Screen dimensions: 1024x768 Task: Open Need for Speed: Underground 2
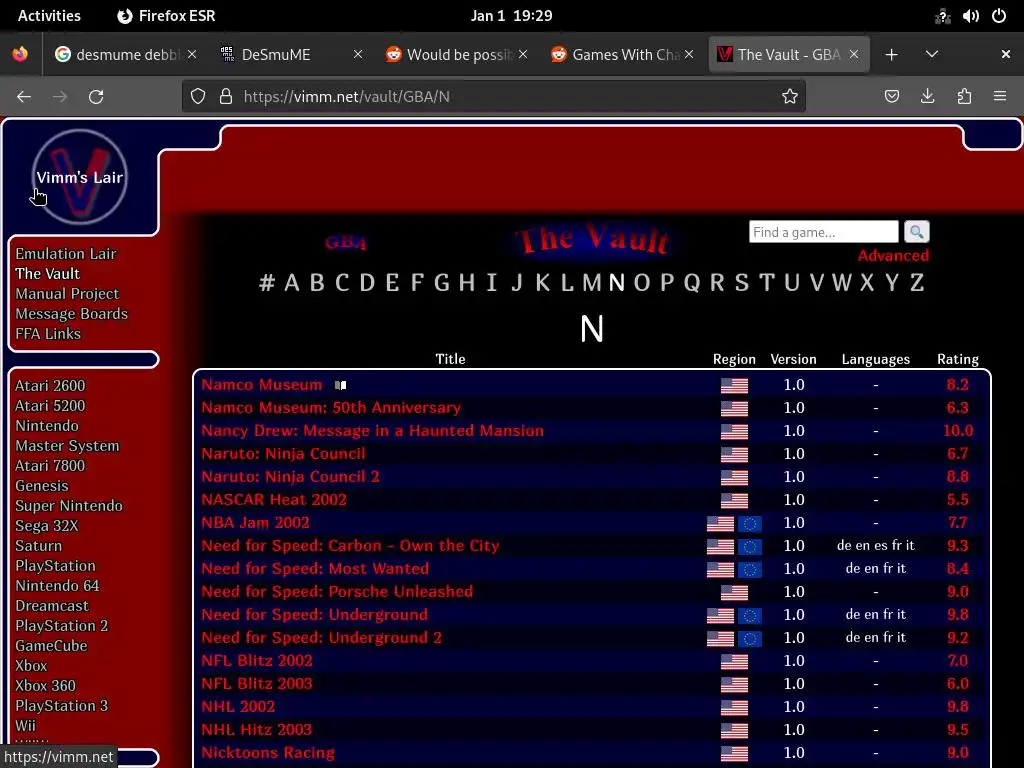coord(321,637)
